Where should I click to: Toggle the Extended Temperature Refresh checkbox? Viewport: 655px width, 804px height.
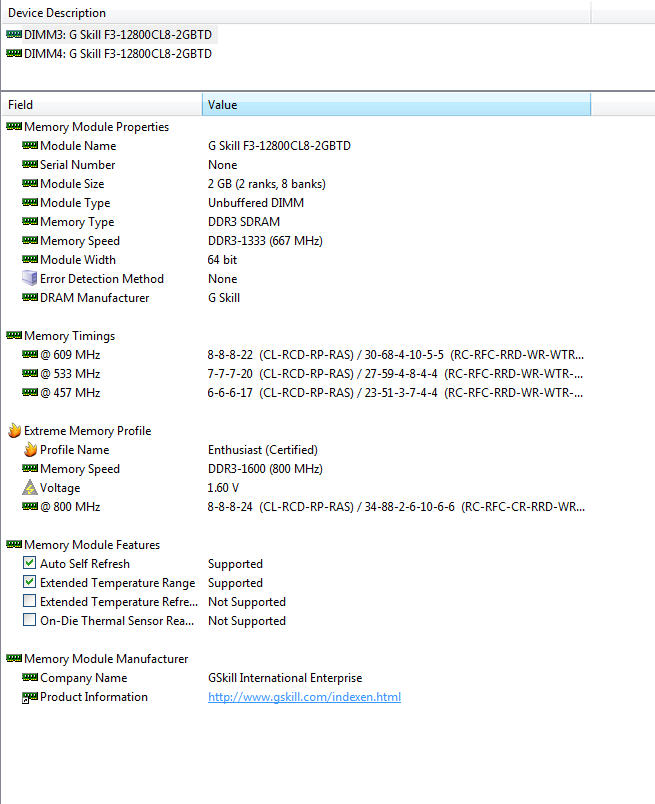click(x=30, y=601)
